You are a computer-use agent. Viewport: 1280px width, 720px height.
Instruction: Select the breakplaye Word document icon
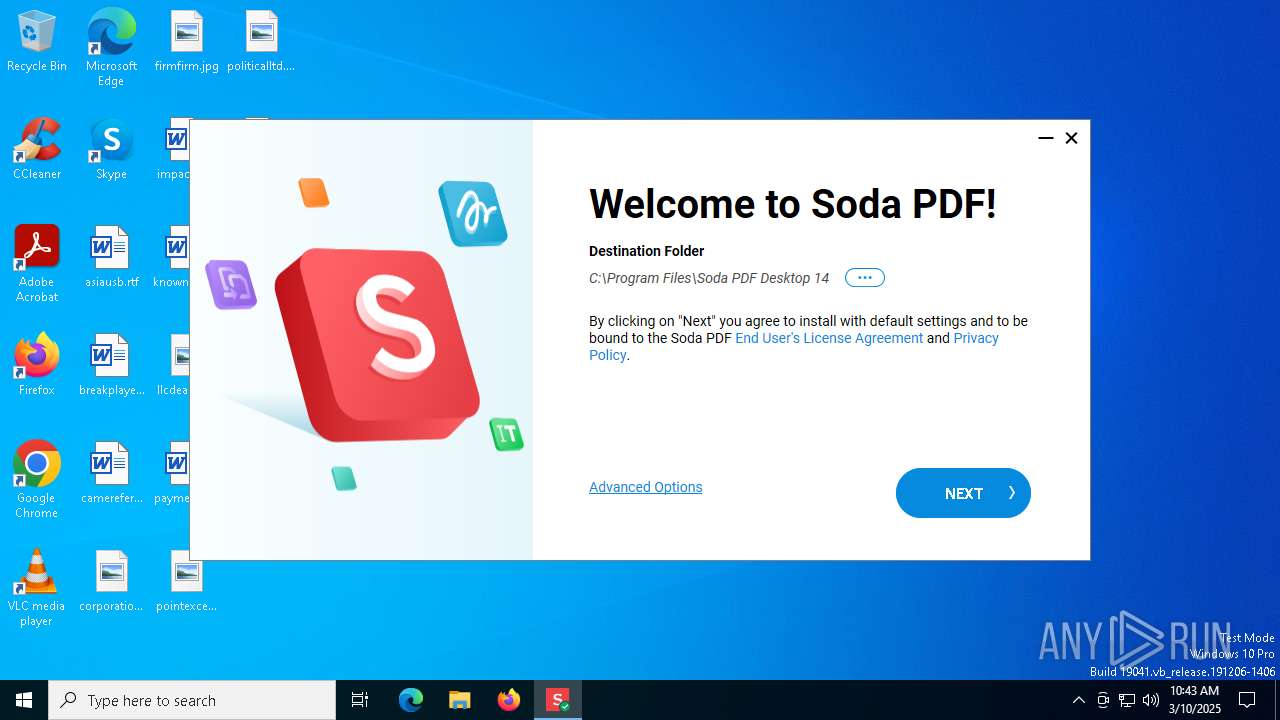coord(111,366)
